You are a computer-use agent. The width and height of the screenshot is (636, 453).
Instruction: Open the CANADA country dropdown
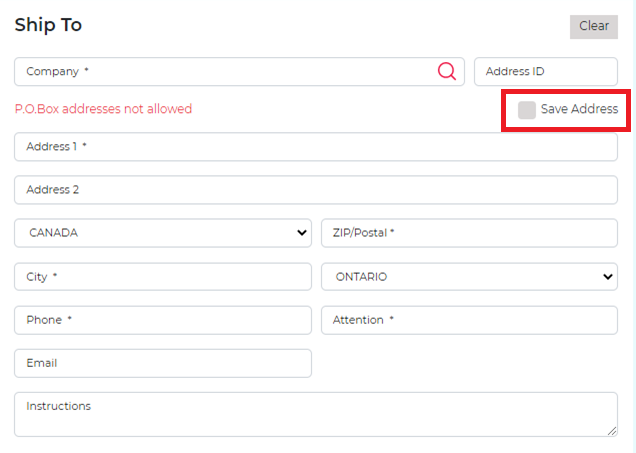tap(163, 233)
